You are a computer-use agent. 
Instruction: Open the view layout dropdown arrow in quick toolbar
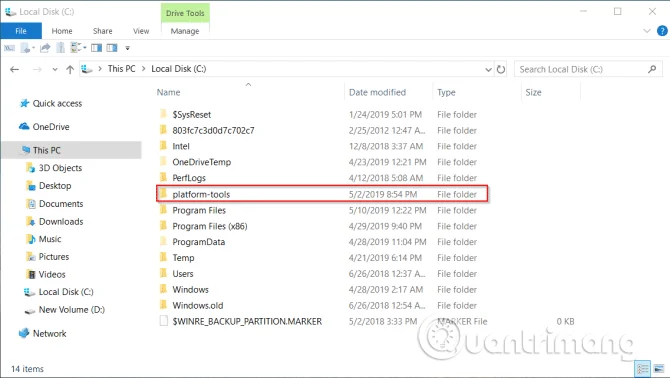(x=85, y=47)
